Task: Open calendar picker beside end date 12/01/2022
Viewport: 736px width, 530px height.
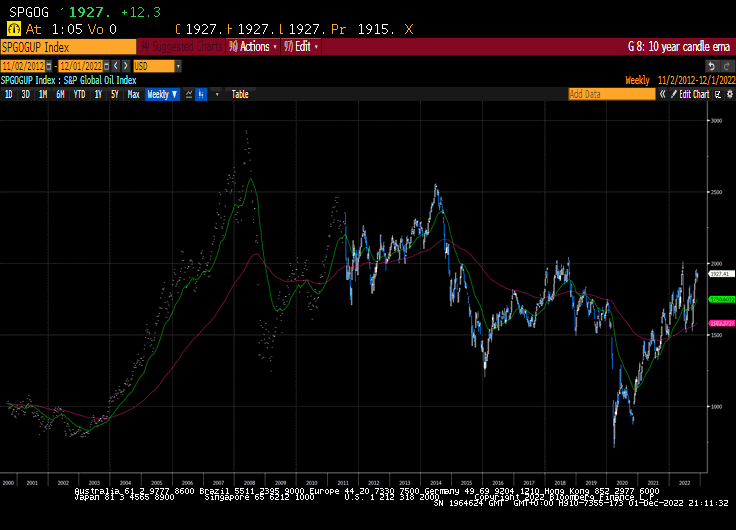Action: click(x=107, y=66)
